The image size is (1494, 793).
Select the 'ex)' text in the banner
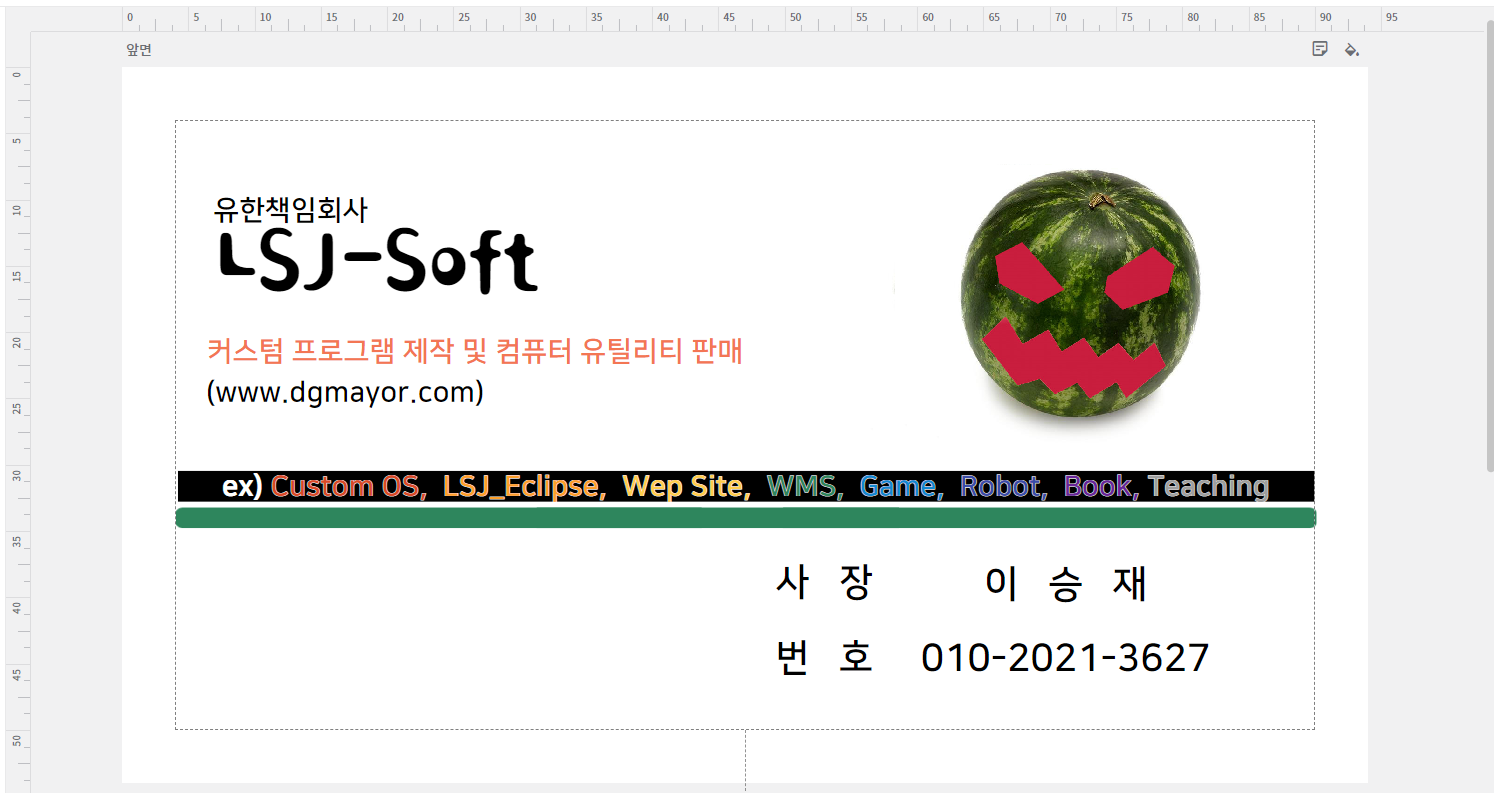click(242, 487)
